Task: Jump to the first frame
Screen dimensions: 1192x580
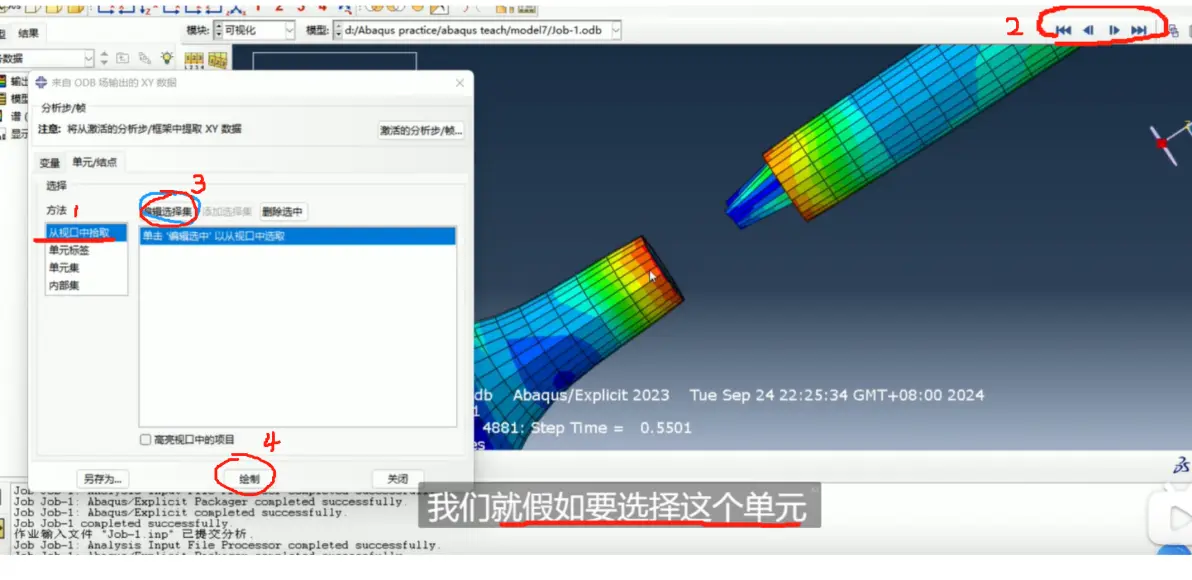Action: click(x=1064, y=30)
